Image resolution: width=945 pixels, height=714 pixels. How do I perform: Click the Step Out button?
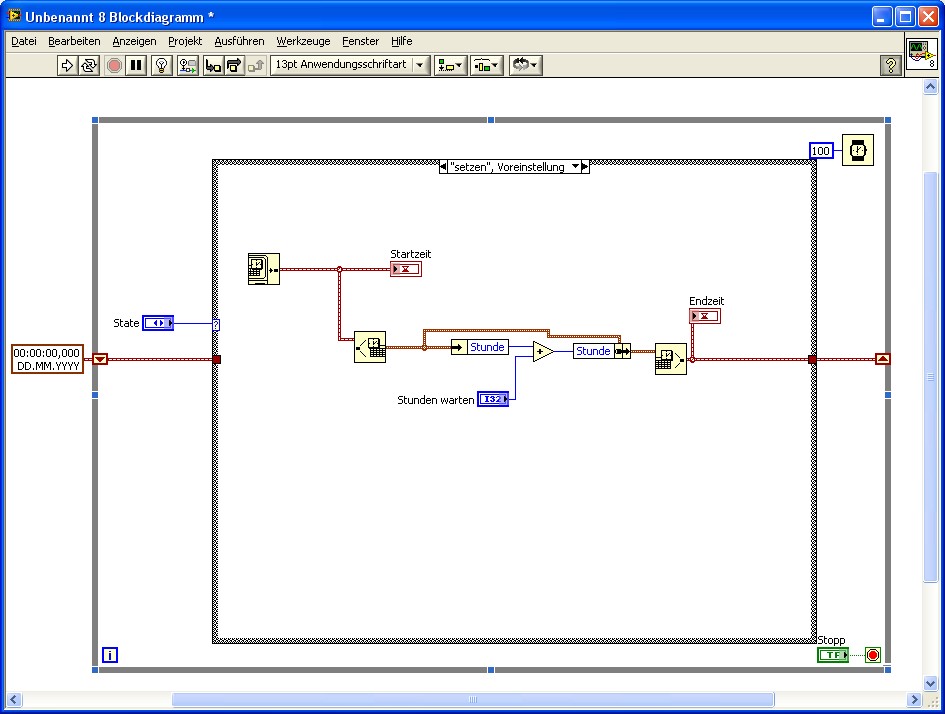pyautogui.click(x=256, y=65)
